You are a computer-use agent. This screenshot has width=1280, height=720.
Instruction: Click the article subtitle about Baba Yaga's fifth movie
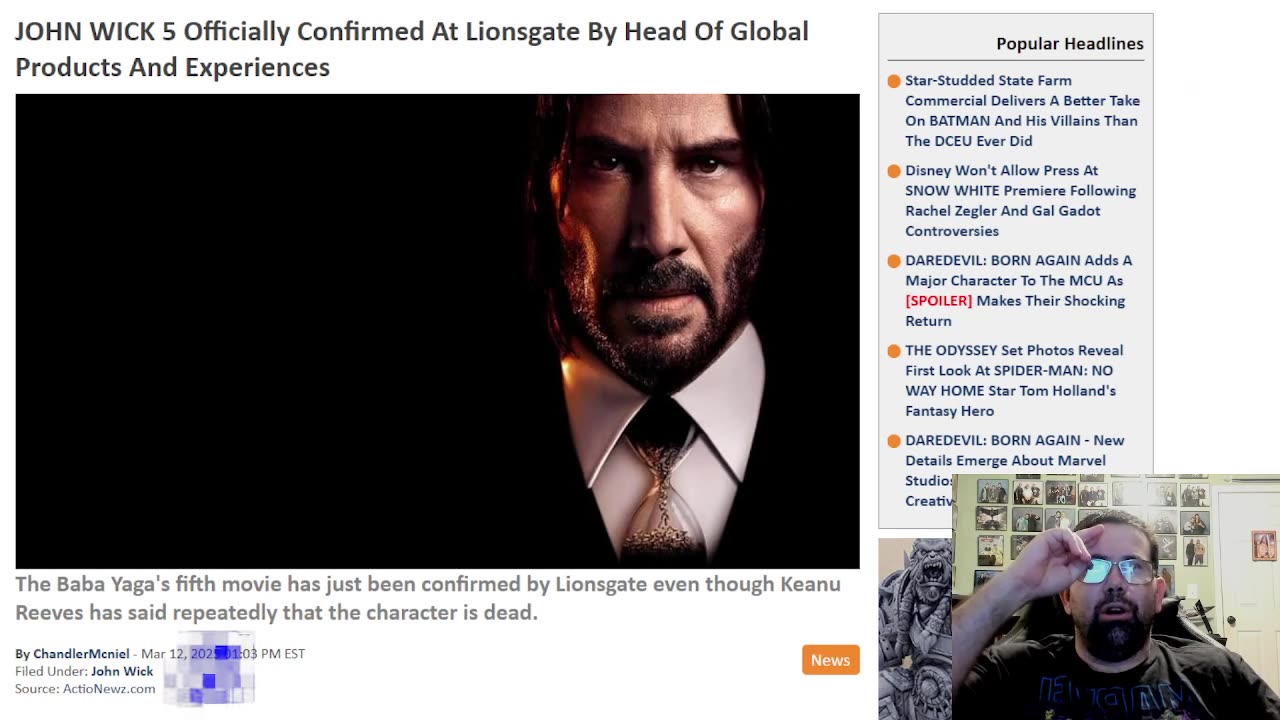click(428, 598)
